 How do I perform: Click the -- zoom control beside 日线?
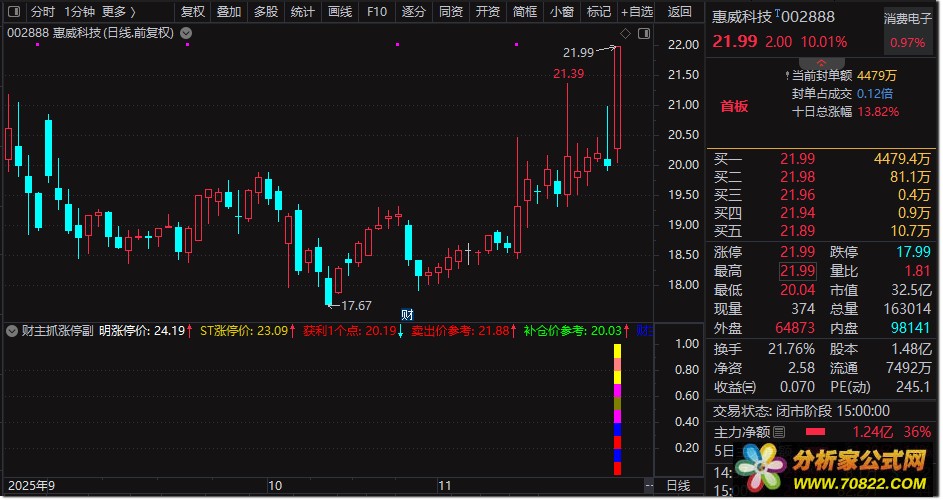tap(649, 485)
